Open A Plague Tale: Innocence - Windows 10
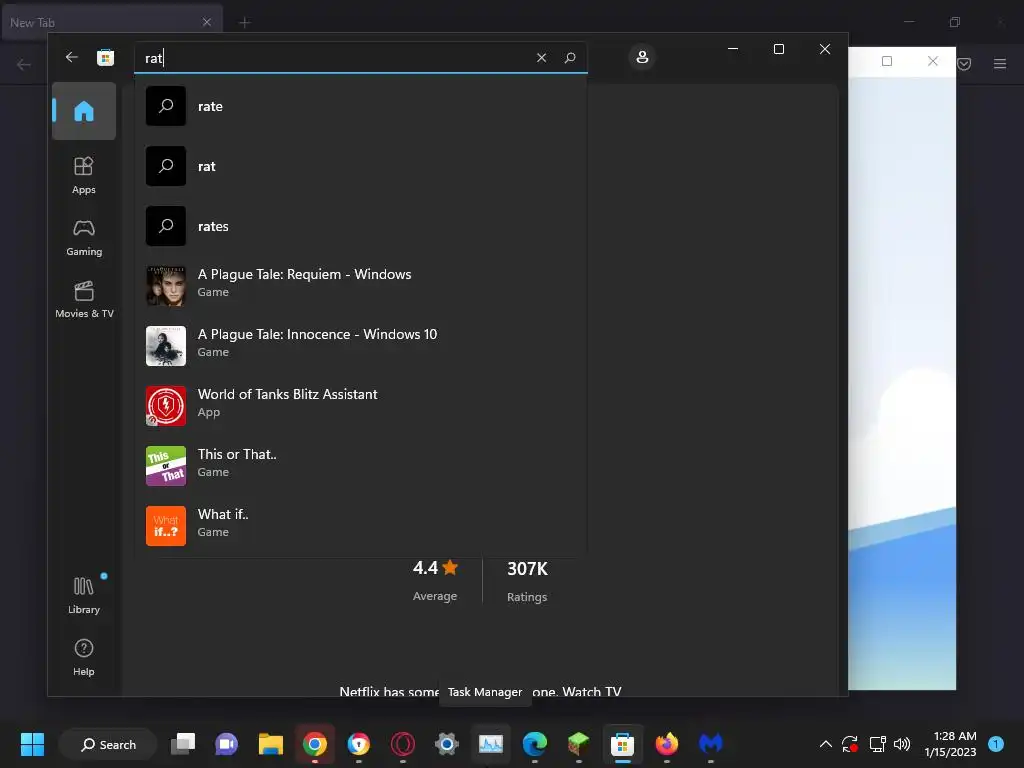The image size is (1024, 768). coord(360,346)
